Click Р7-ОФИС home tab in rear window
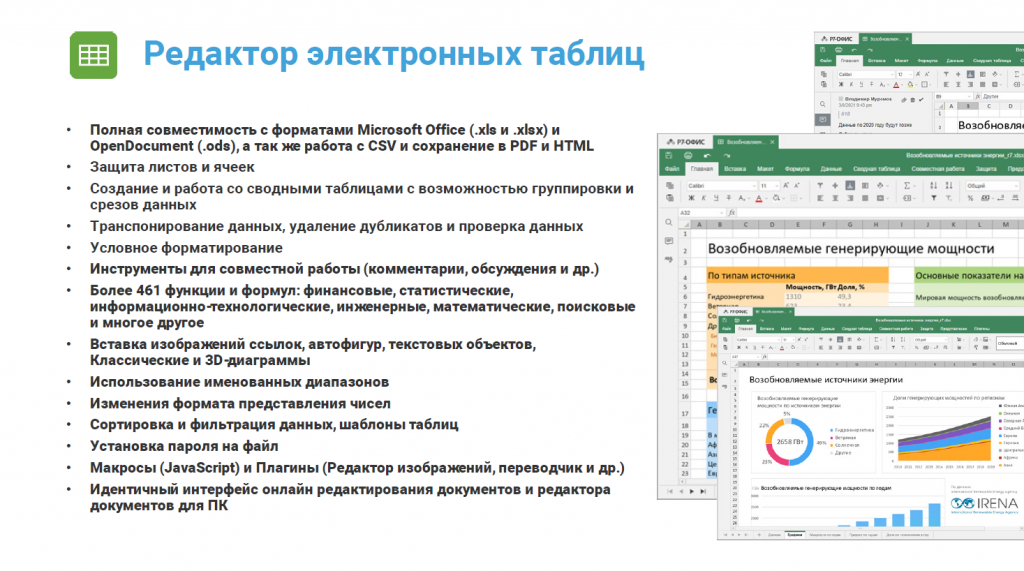 click(x=837, y=39)
